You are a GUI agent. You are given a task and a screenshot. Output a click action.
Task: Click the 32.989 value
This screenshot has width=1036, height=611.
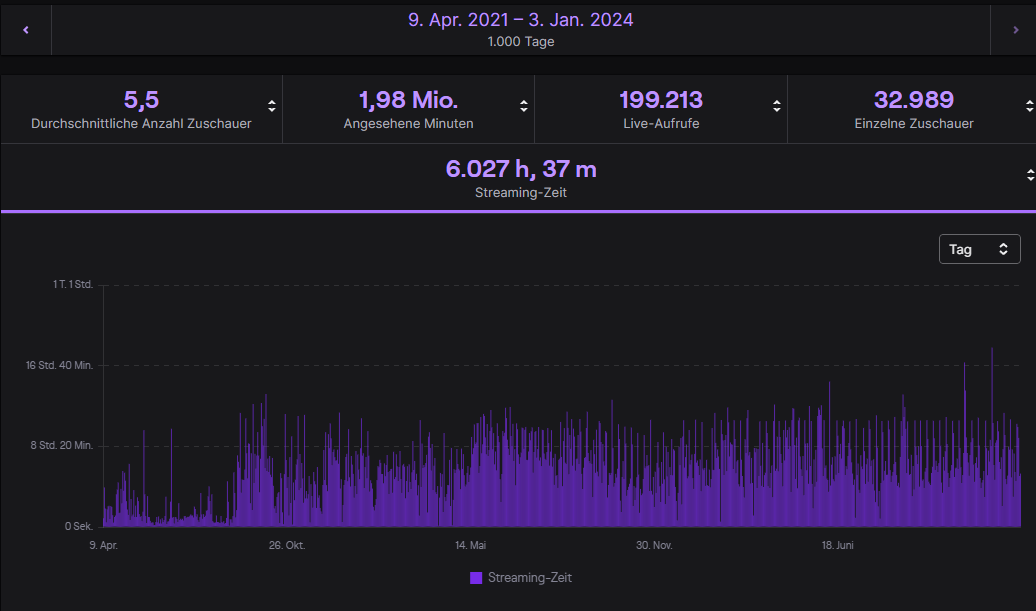[x=914, y=100]
